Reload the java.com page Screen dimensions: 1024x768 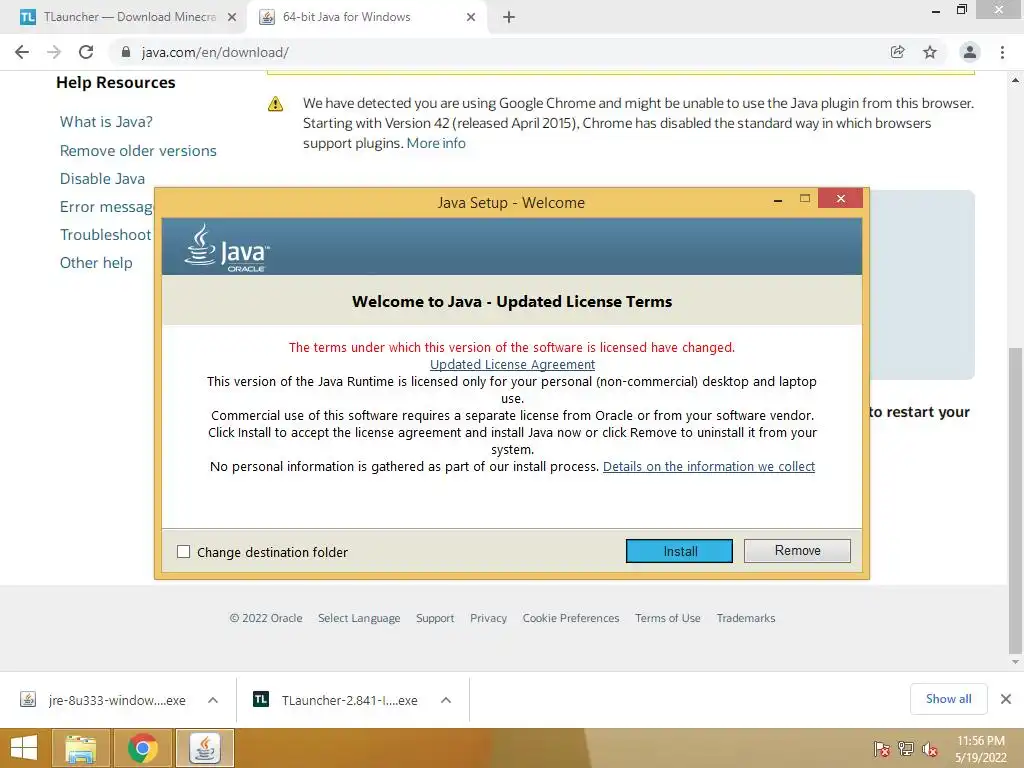(86, 52)
